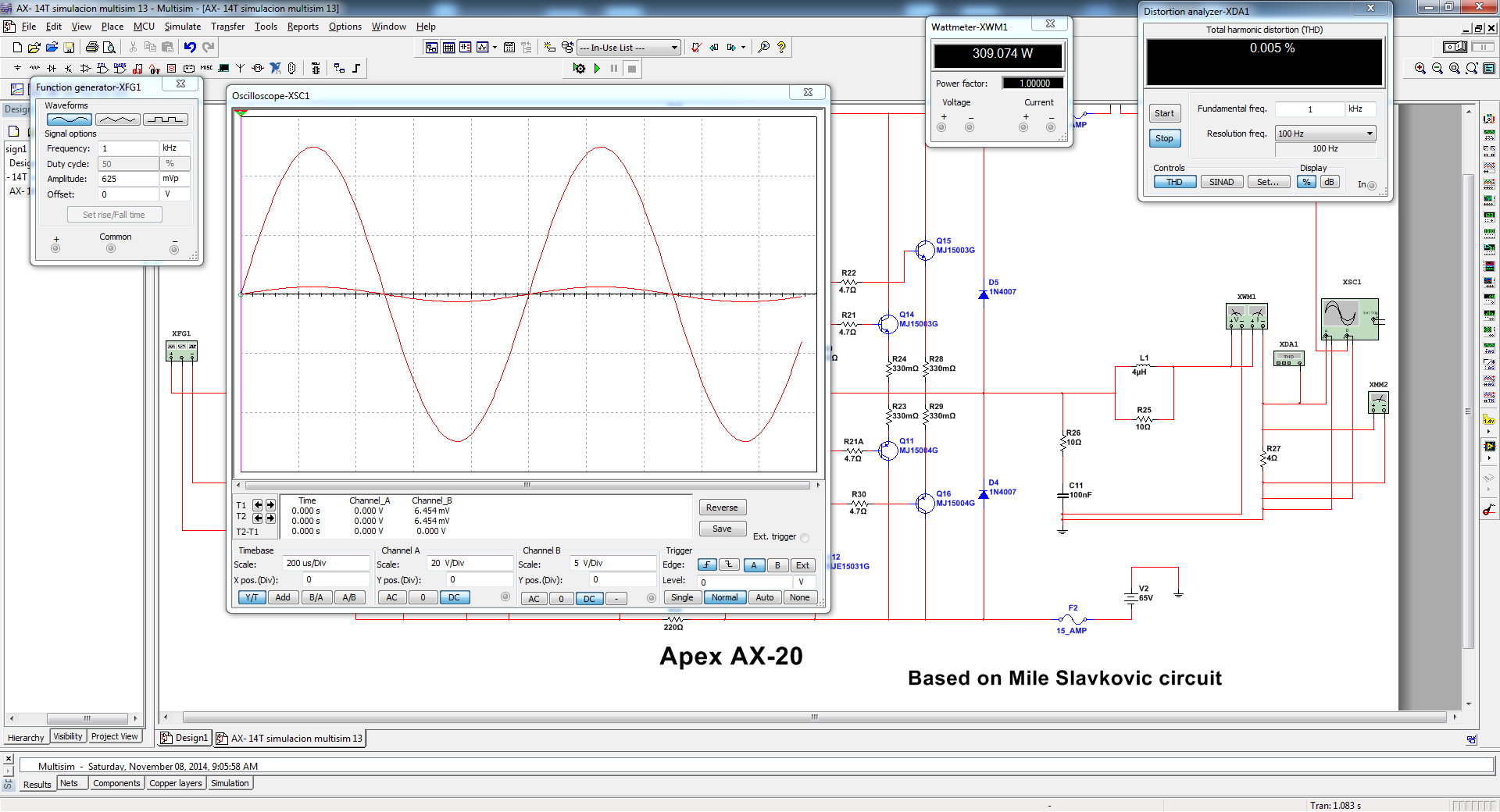Screen dimensions: 1500x812
Task: Toggle the Y/T timebase mode button
Action: (x=252, y=597)
